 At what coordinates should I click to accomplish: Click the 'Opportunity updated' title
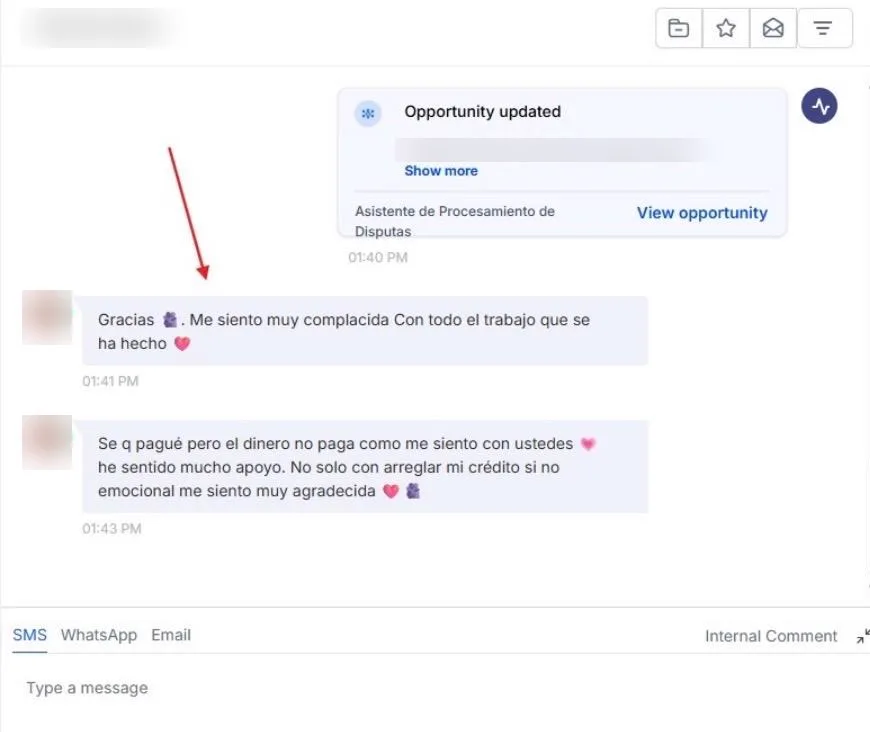pyautogui.click(x=482, y=112)
